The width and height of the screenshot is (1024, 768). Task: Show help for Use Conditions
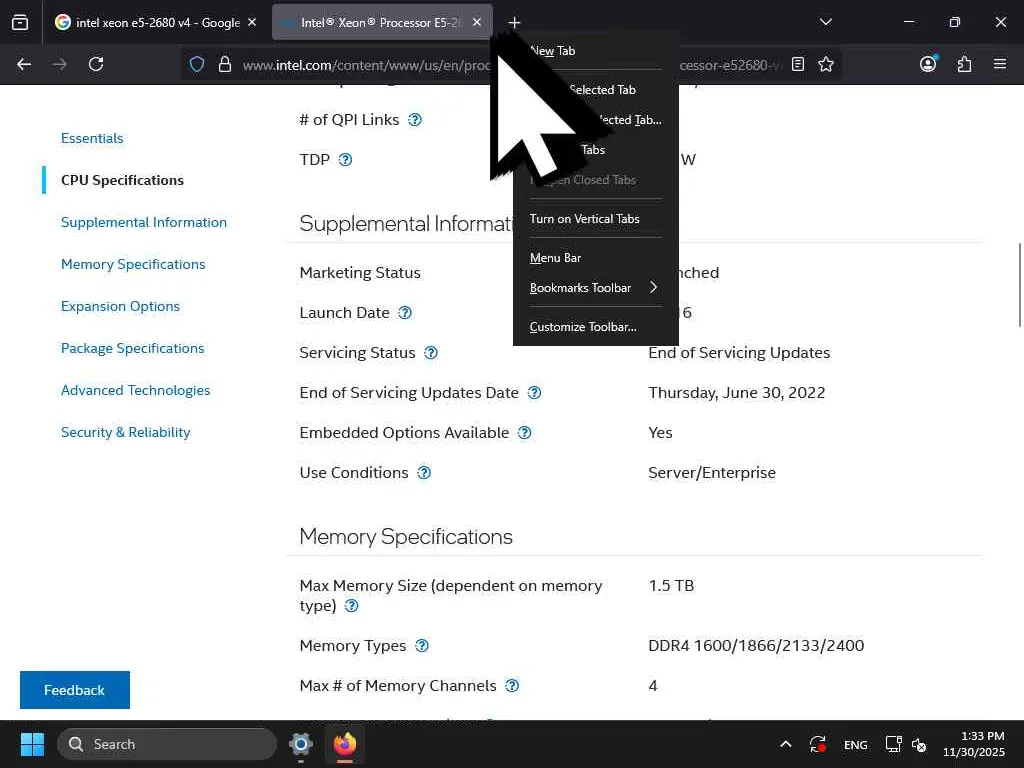click(424, 472)
